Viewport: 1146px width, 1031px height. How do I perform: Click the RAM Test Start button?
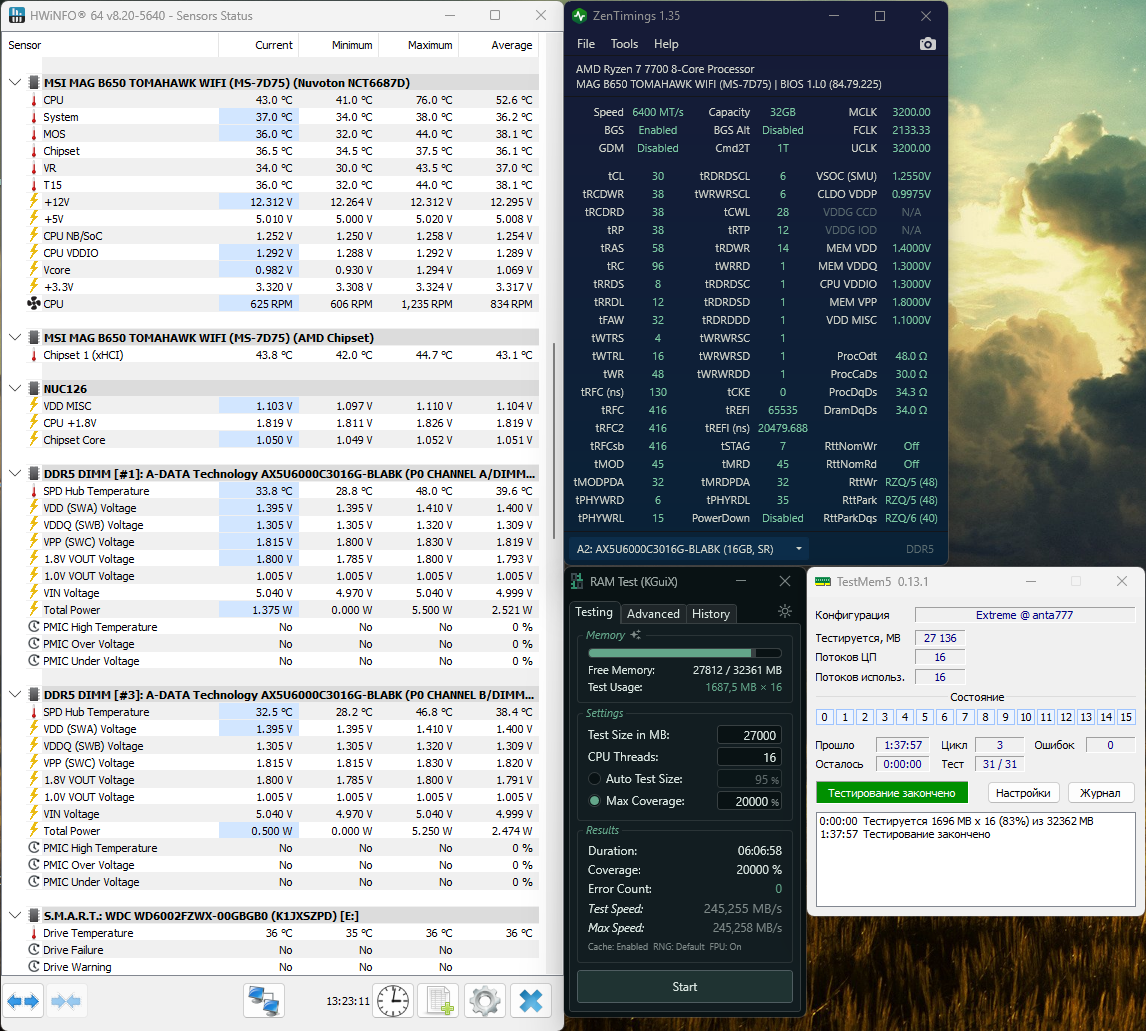pyautogui.click(x=685, y=986)
